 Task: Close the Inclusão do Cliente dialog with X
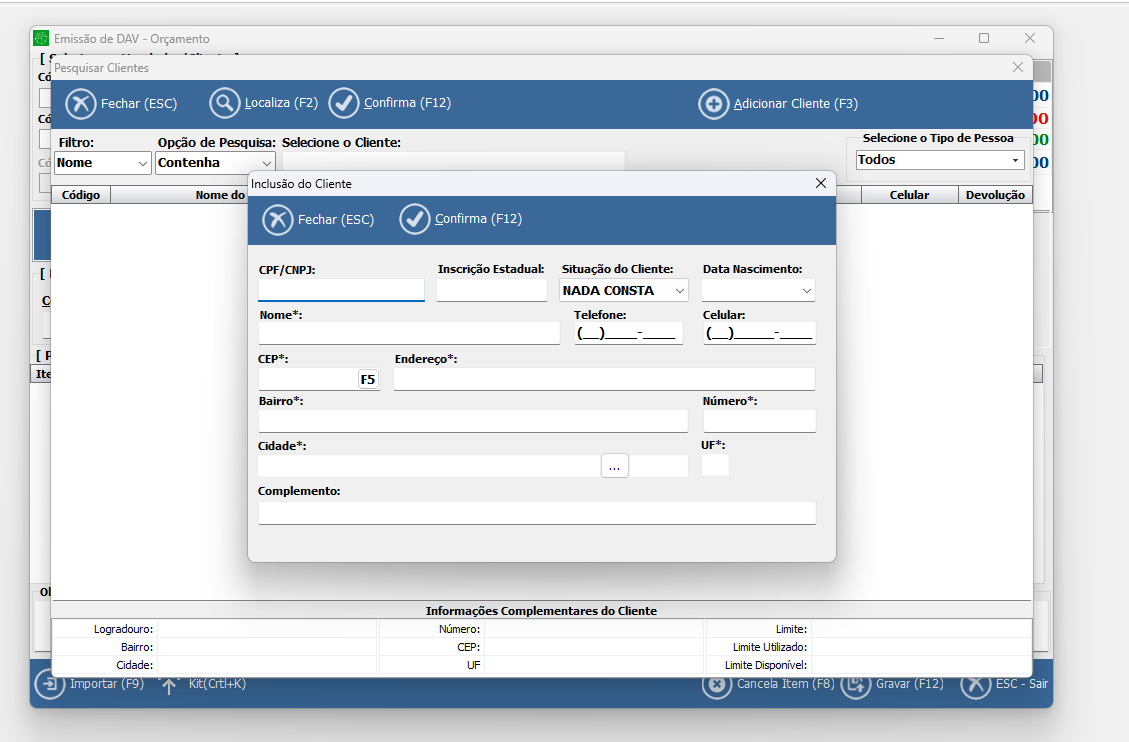tap(821, 183)
